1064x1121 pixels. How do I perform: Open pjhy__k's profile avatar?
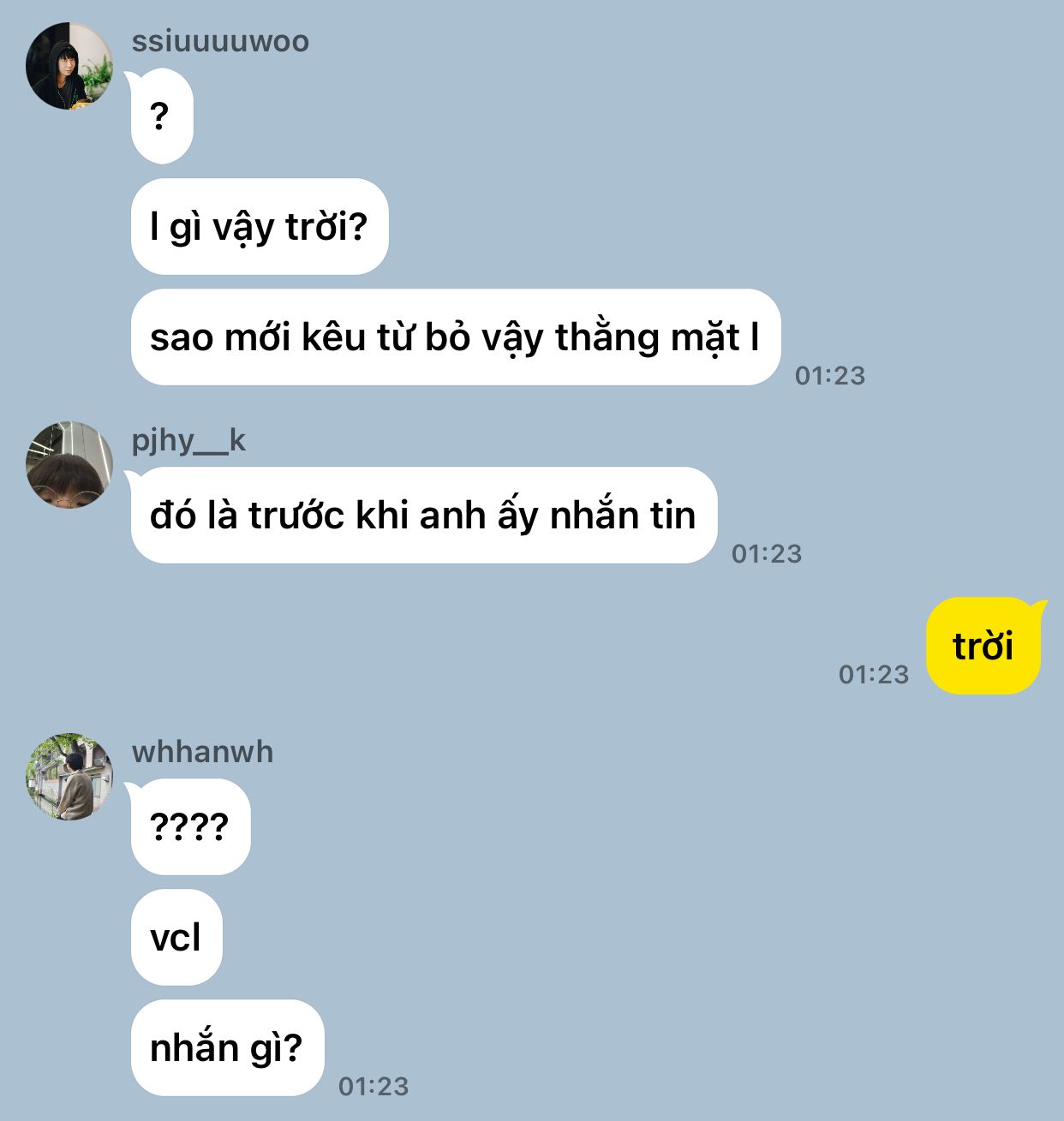coord(69,465)
